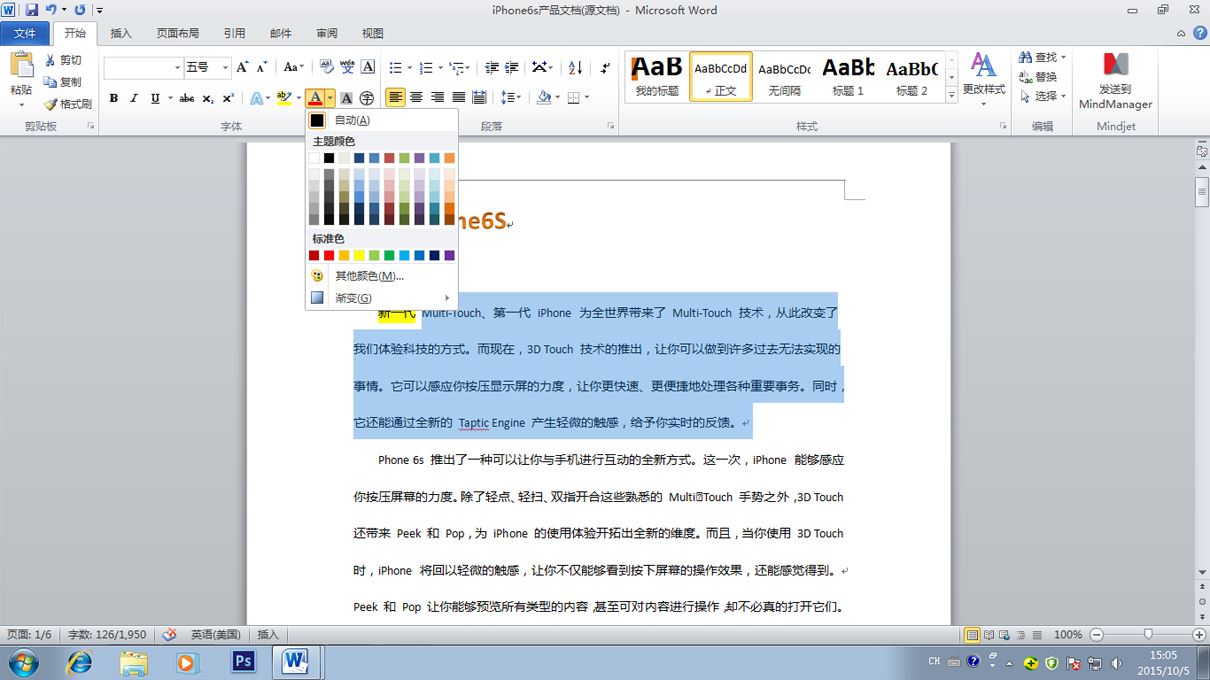Screen dimensions: 1210x680
Task: Pick bright red from the Standard Colors row
Action: pos(329,256)
